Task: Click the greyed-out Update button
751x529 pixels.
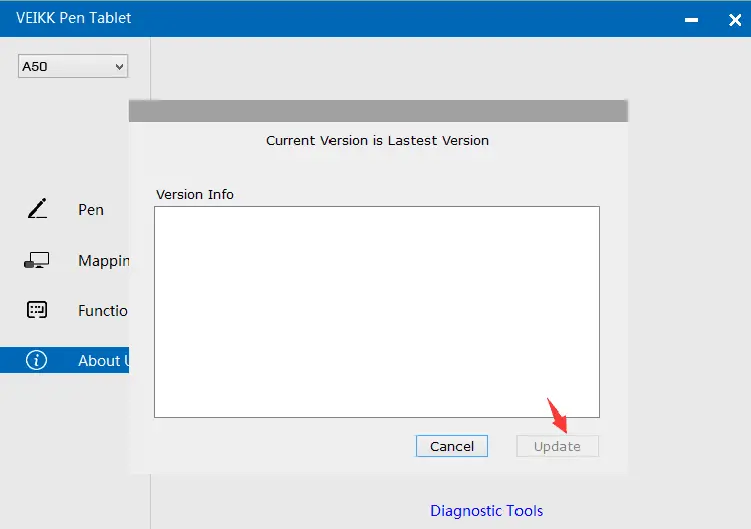Action: (557, 446)
